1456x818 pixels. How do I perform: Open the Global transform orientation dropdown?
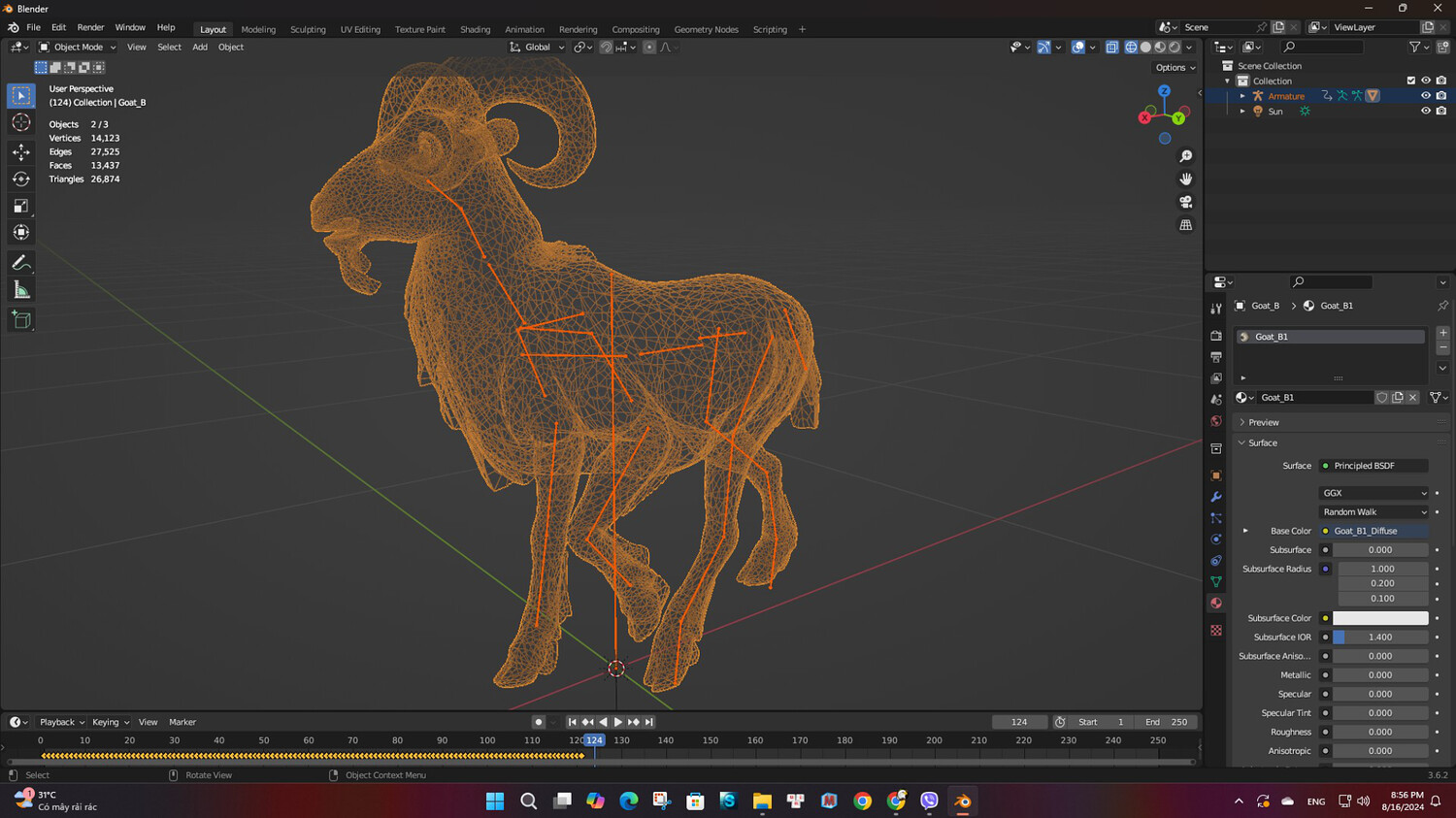[537, 47]
